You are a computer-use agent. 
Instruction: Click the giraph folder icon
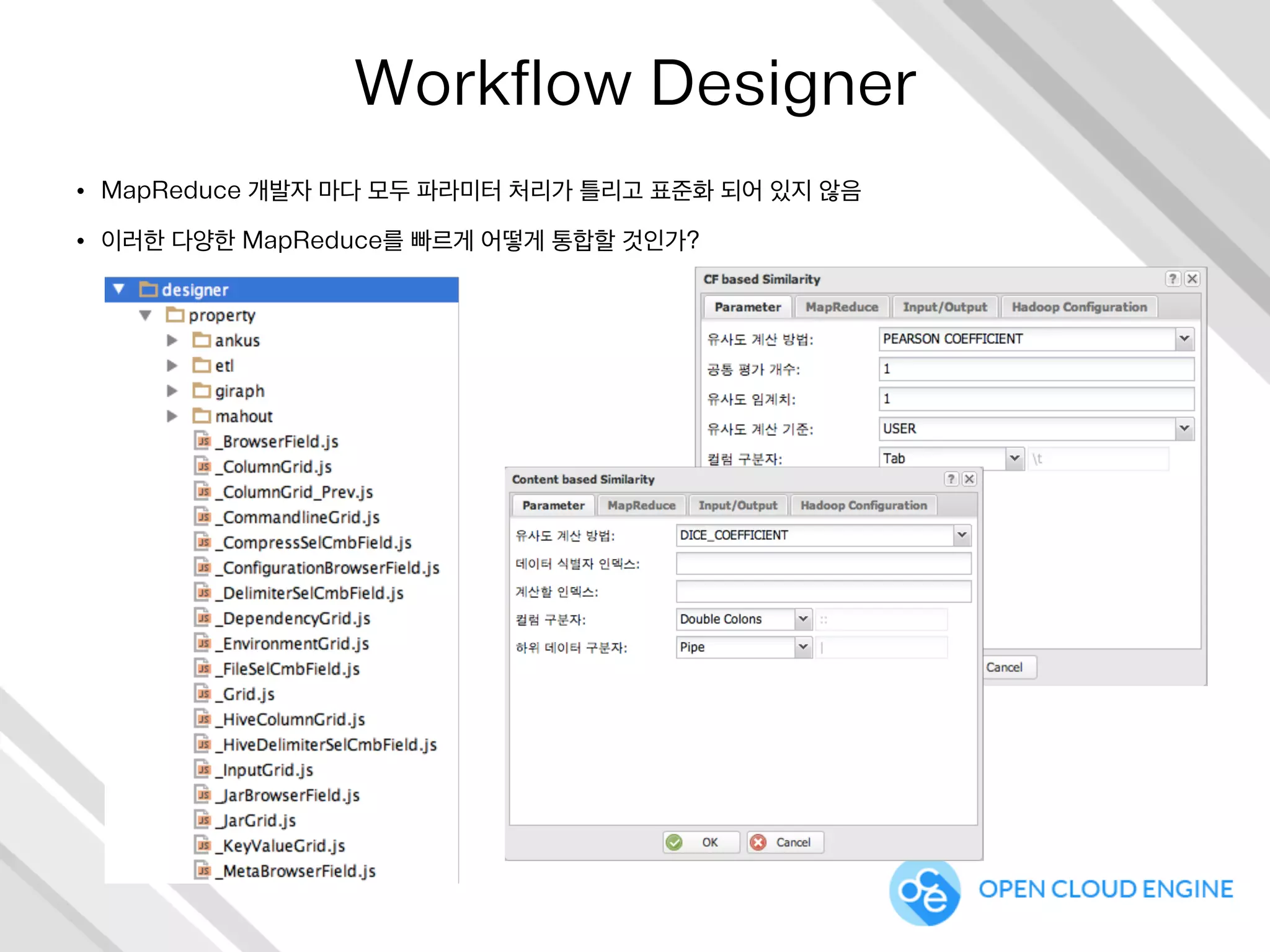[202, 390]
